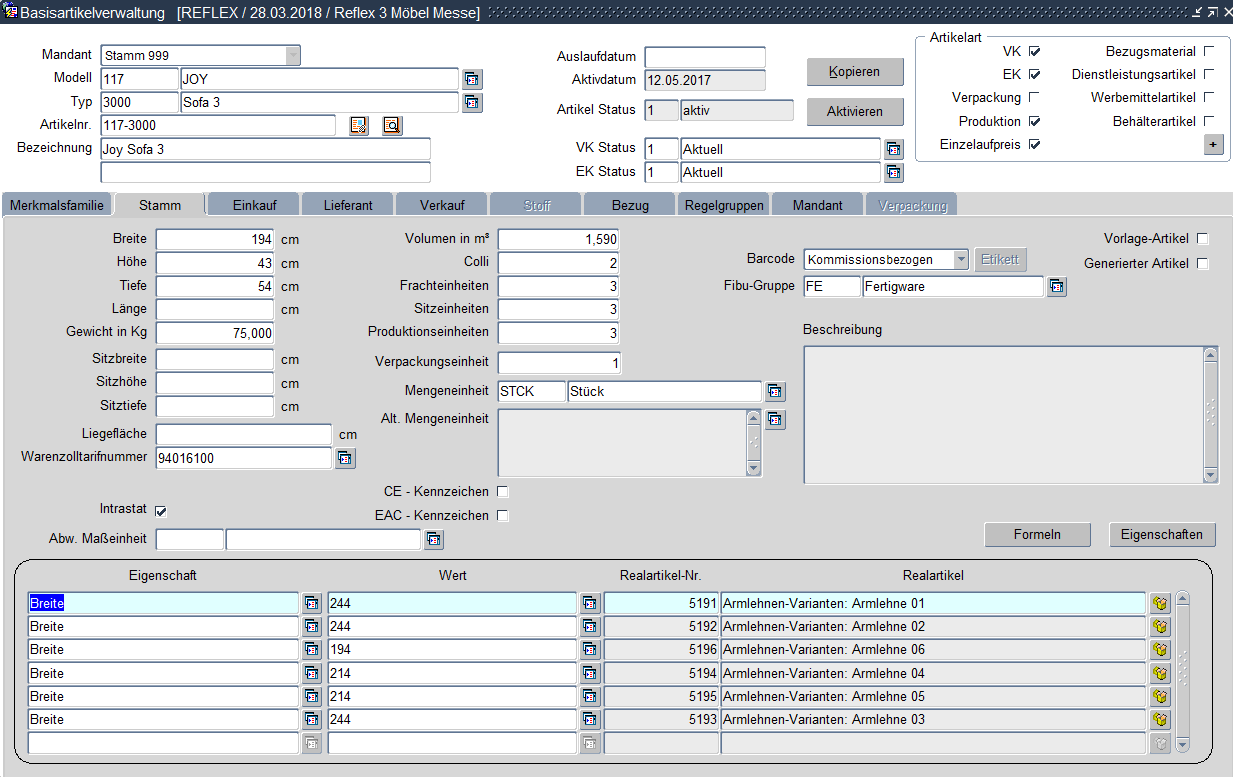Disable the Intrastat checkbox
Viewport: 1233px width, 777px height.
click(x=161, y=511)
